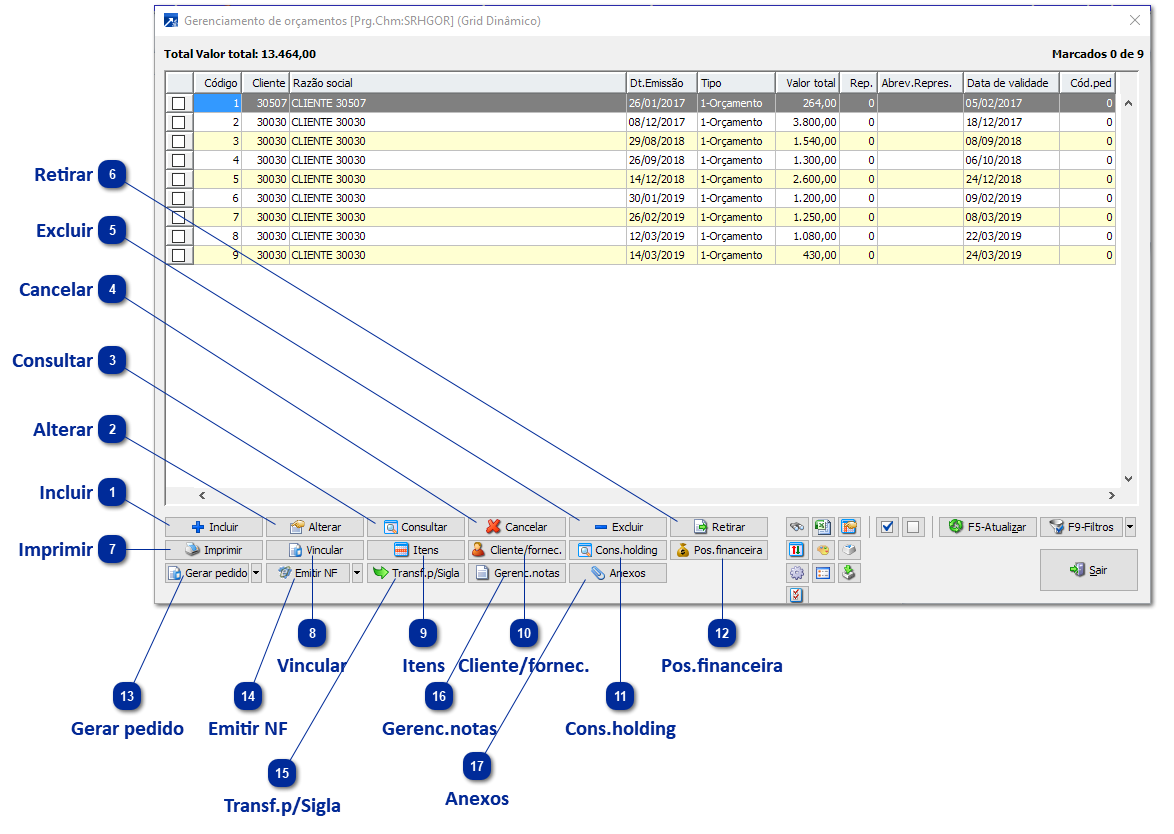Click the gear settings icon
Viewport: 1174px width, 834px height.
coord(797,574)
